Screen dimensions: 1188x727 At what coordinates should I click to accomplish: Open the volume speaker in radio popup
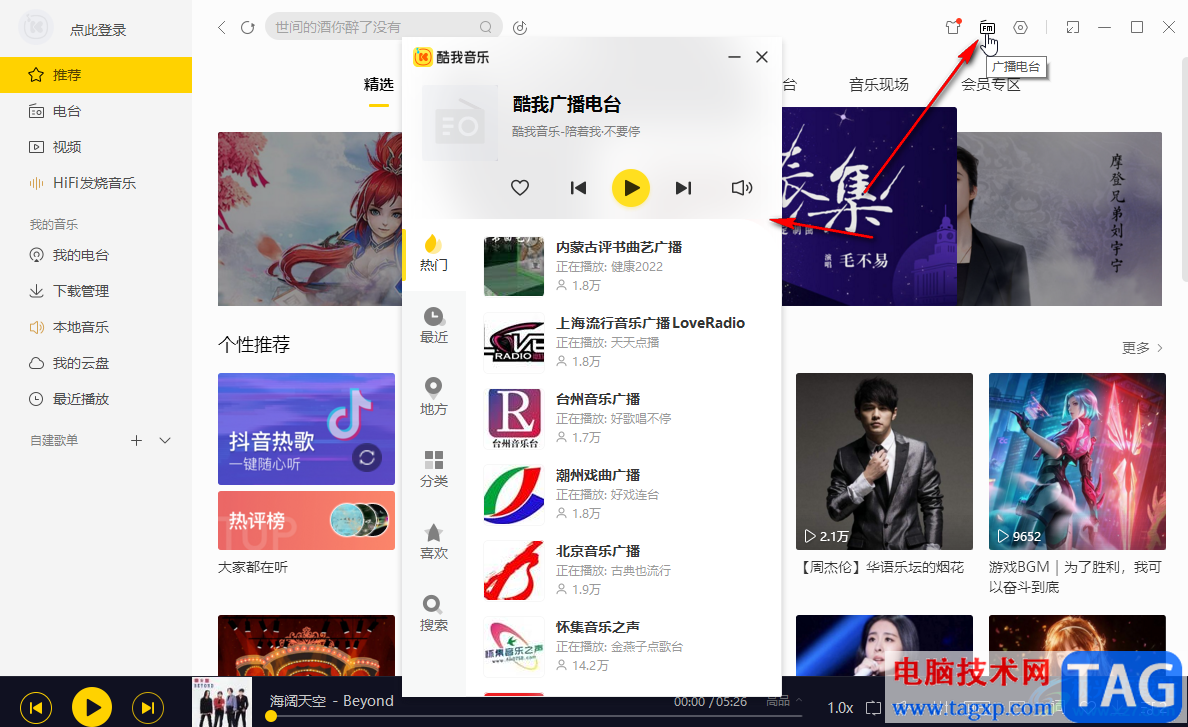point(742,187)
